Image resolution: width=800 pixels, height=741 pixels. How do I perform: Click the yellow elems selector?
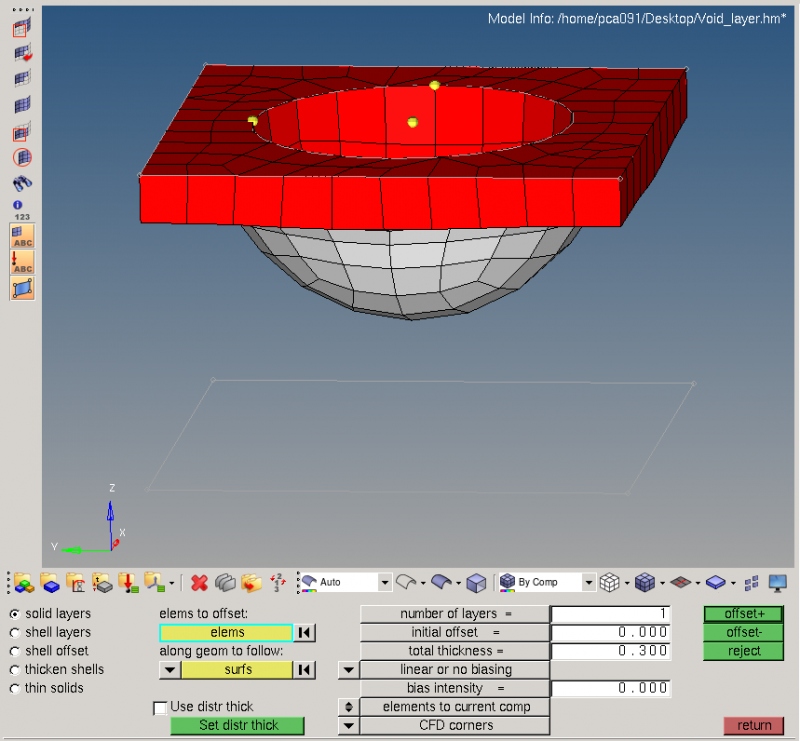click(x=227, y=632)
